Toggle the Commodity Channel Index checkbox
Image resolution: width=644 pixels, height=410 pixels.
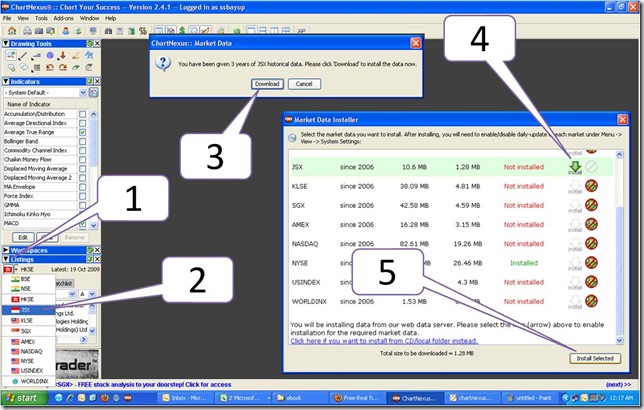(83, 150)
